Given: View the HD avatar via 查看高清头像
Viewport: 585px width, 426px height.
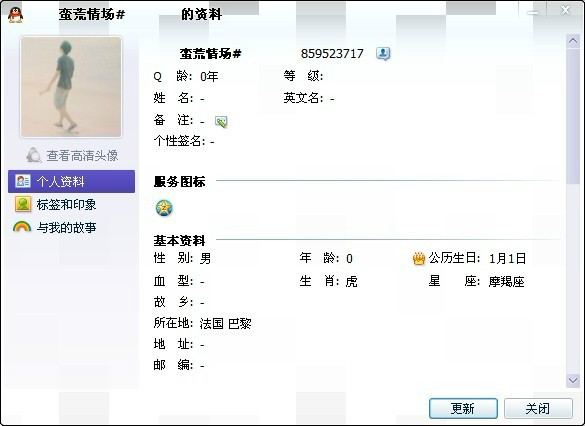Looking at the screenshot, I should (x=82, y=156).
